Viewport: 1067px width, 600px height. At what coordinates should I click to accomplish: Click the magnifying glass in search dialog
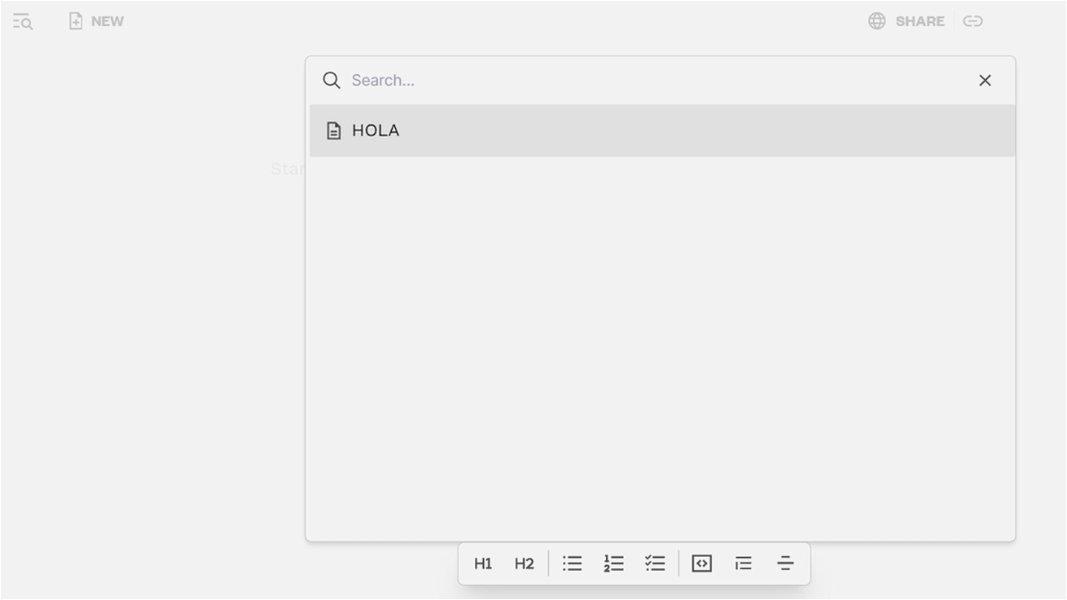pos(331,80)
